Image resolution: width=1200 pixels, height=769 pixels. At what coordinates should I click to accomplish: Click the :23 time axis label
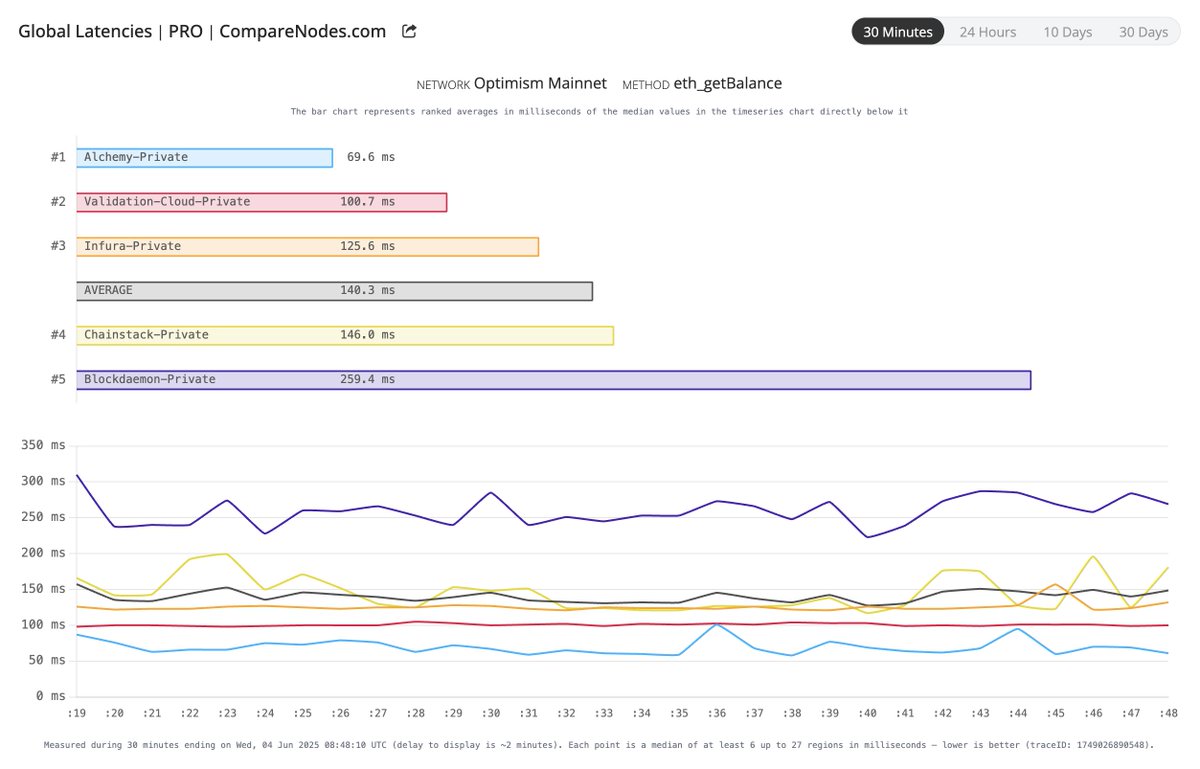tap(227, 714)
